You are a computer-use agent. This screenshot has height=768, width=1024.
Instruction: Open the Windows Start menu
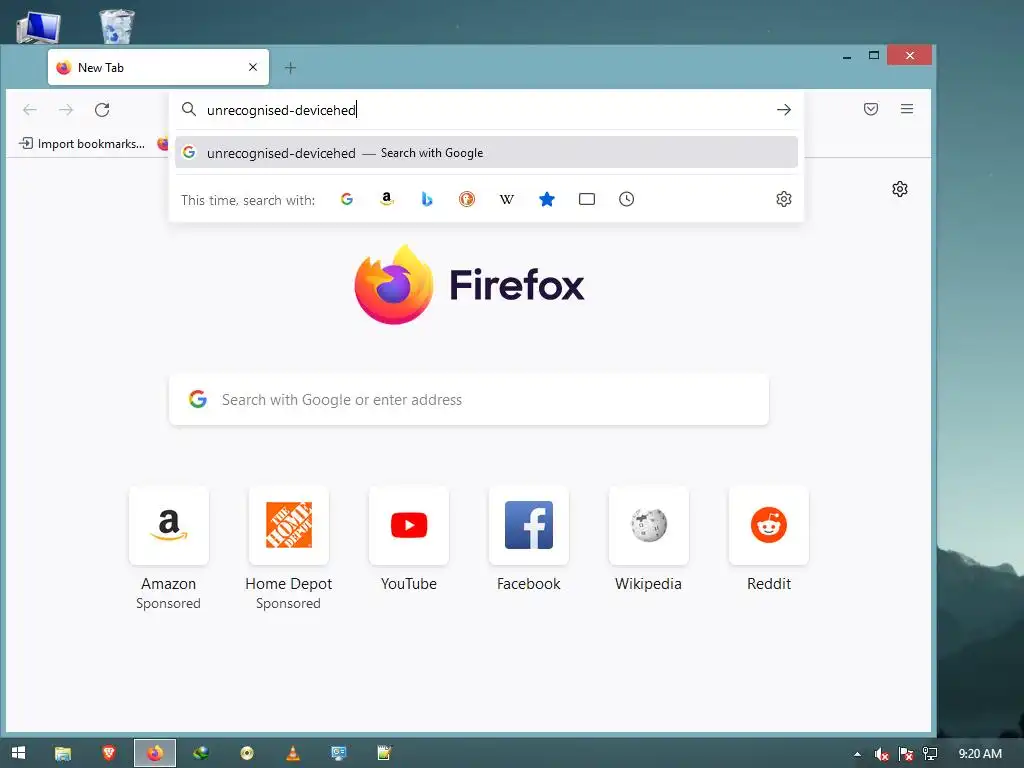tap(18, 753)
